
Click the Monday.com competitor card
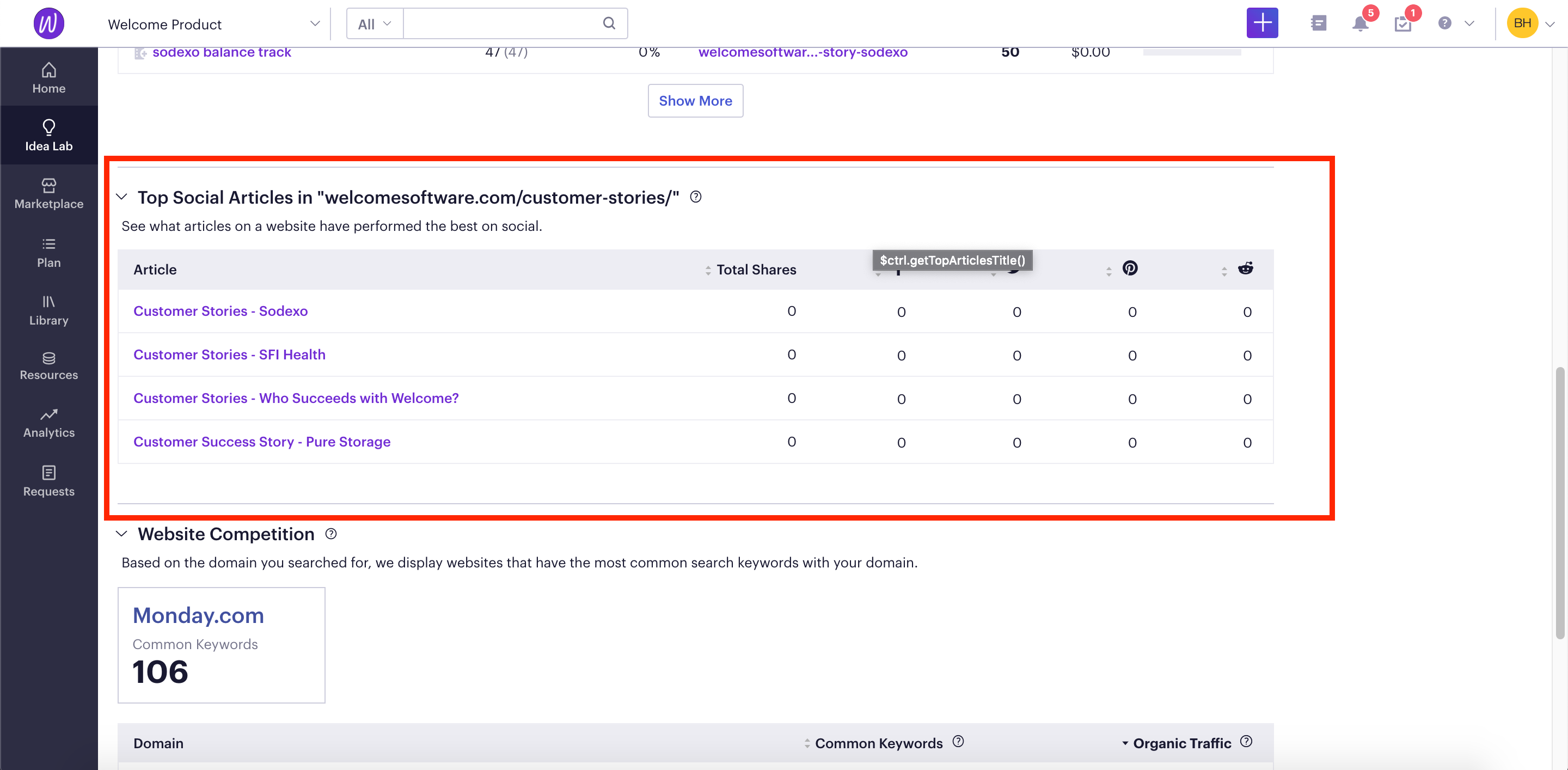221,645
